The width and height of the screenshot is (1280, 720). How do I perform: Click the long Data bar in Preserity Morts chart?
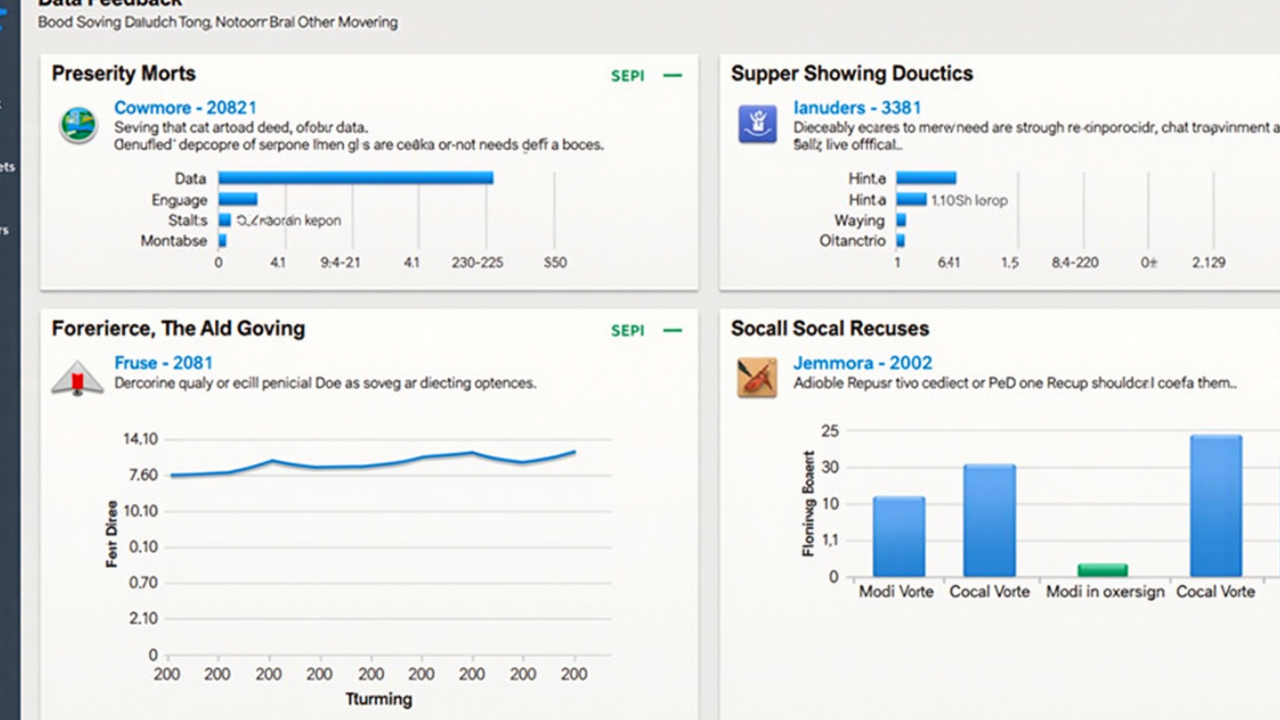(356, 178)
